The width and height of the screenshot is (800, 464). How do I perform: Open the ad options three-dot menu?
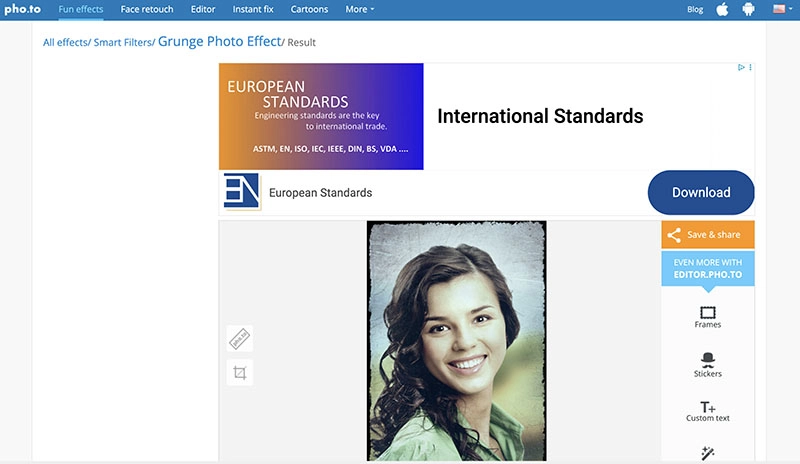750,68
